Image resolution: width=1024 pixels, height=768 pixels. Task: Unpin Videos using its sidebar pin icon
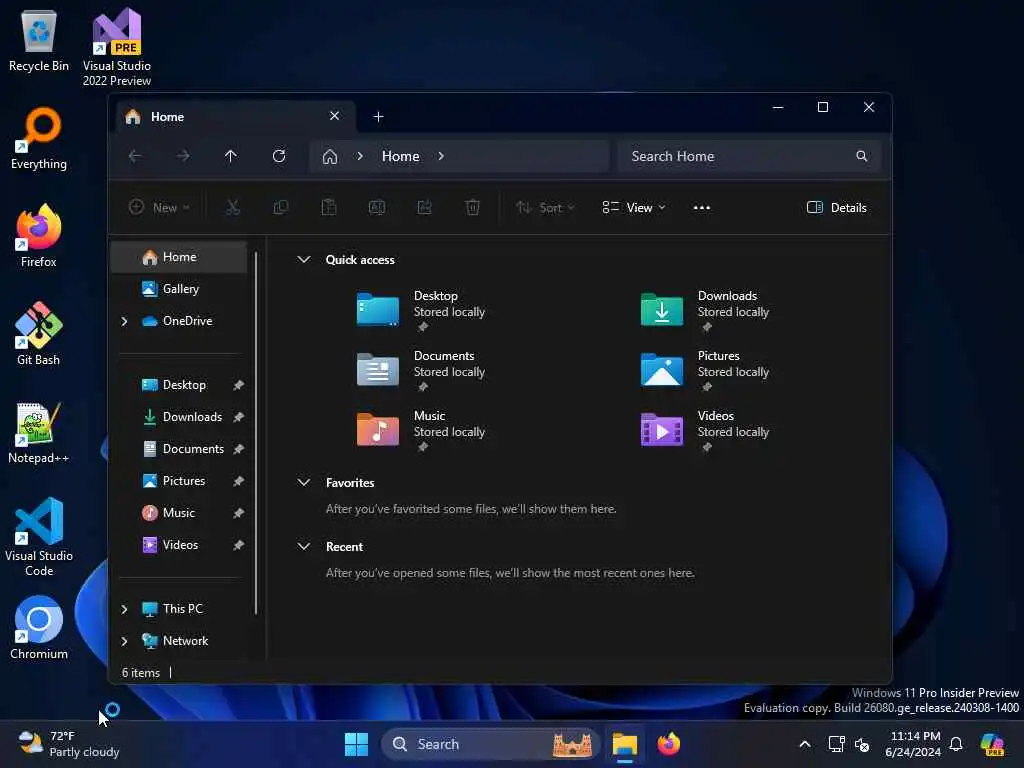click(x=239, y=545)
